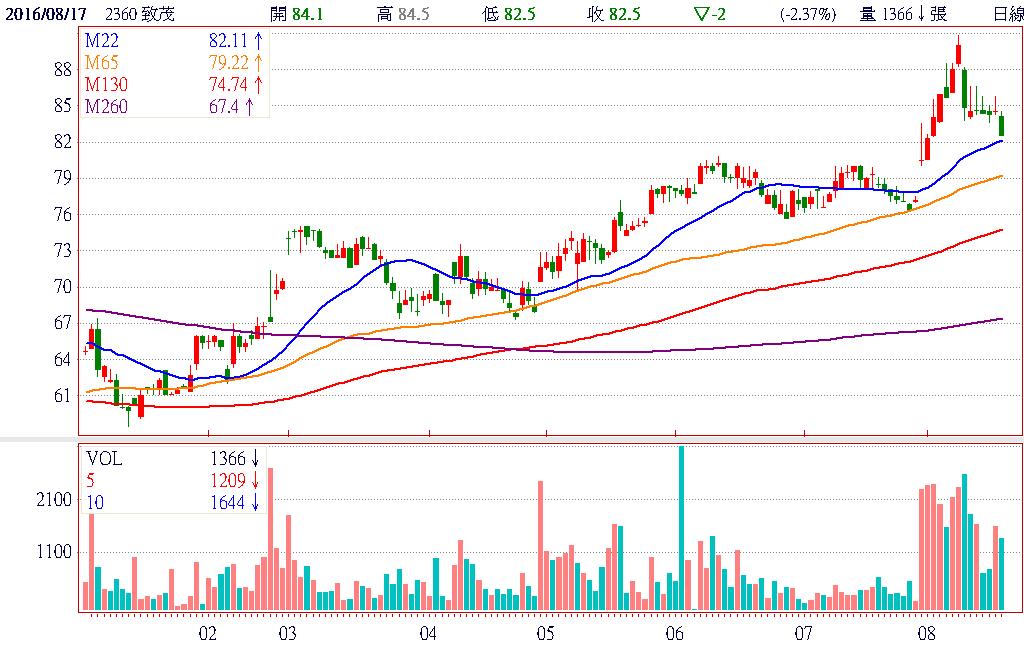Screen dimensions: 1024x662
Task: Click the VOL label in volume panel
Action: pos(102,459)
